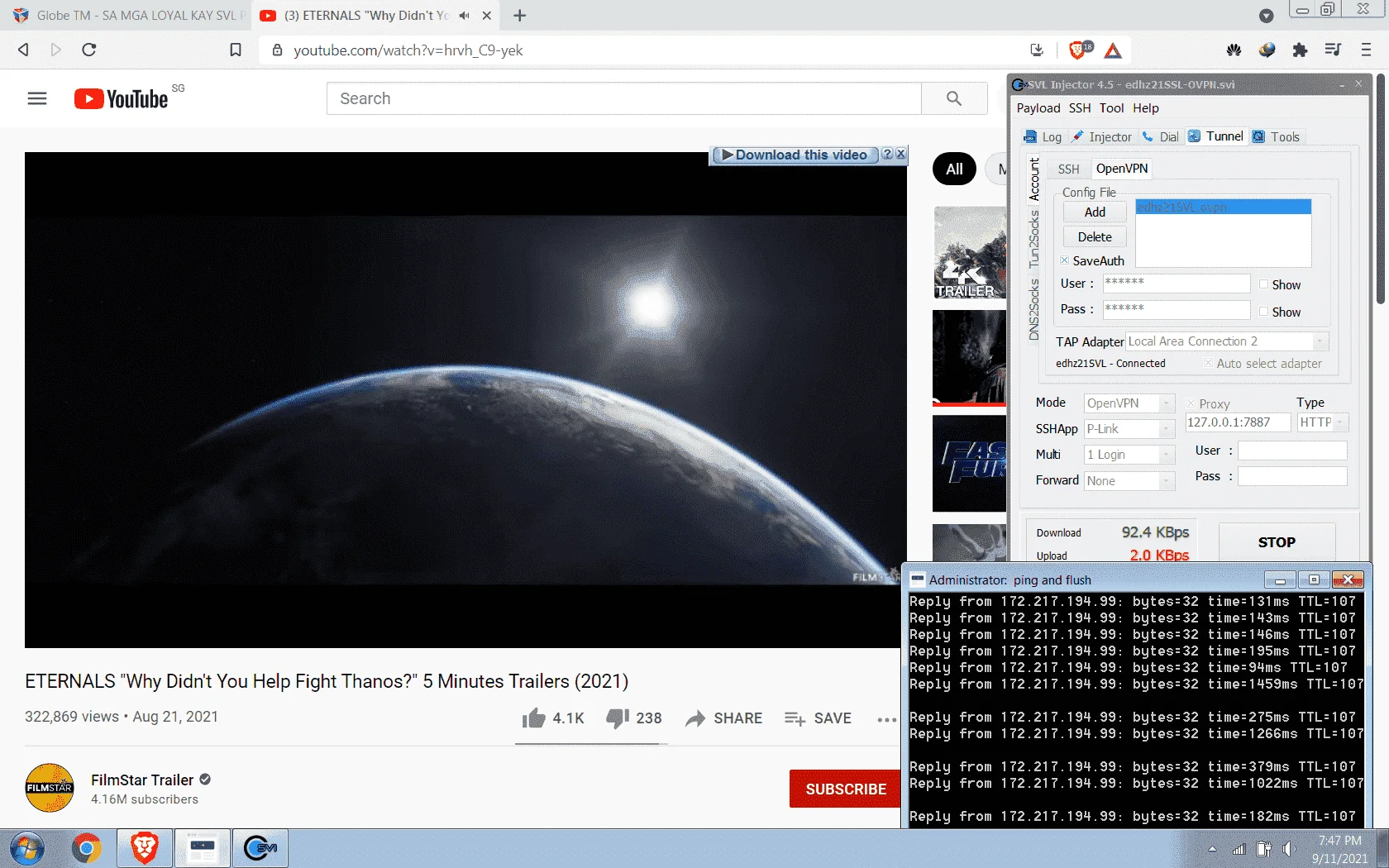Open the Mode dropdown
The height and width of the screenshot is (868, 1389).
1167,403
